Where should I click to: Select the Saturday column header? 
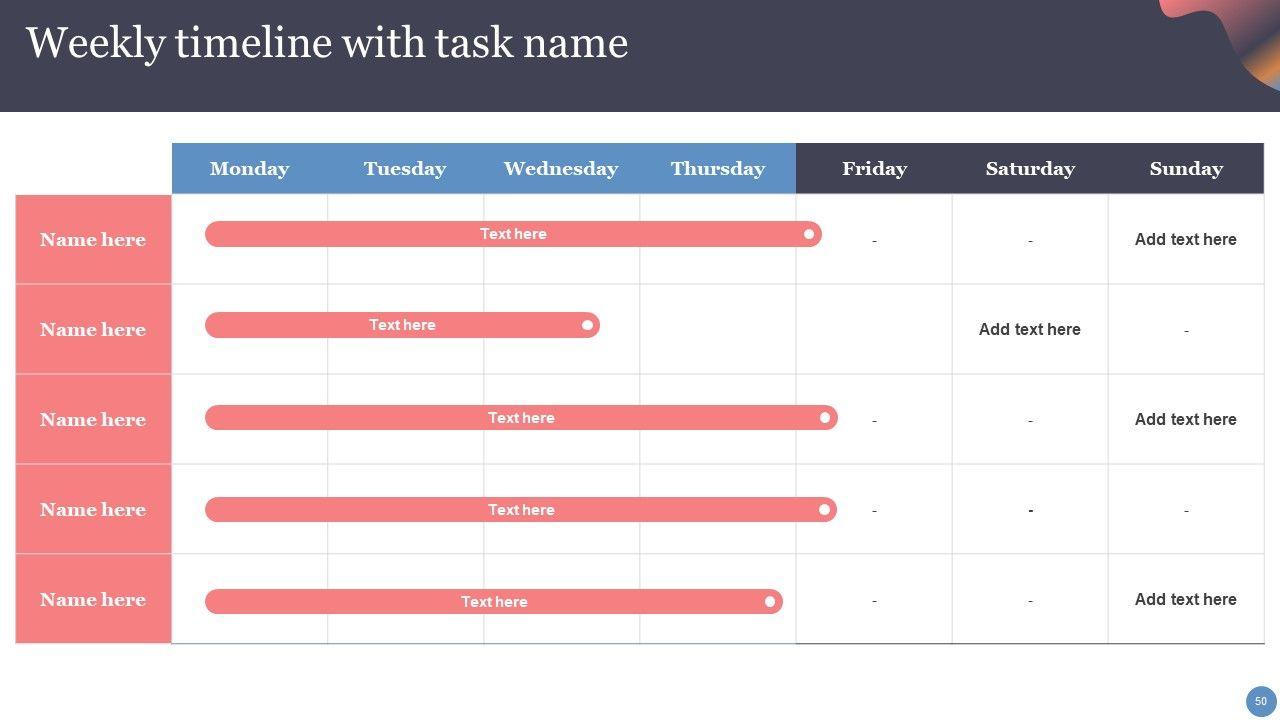1030,169
